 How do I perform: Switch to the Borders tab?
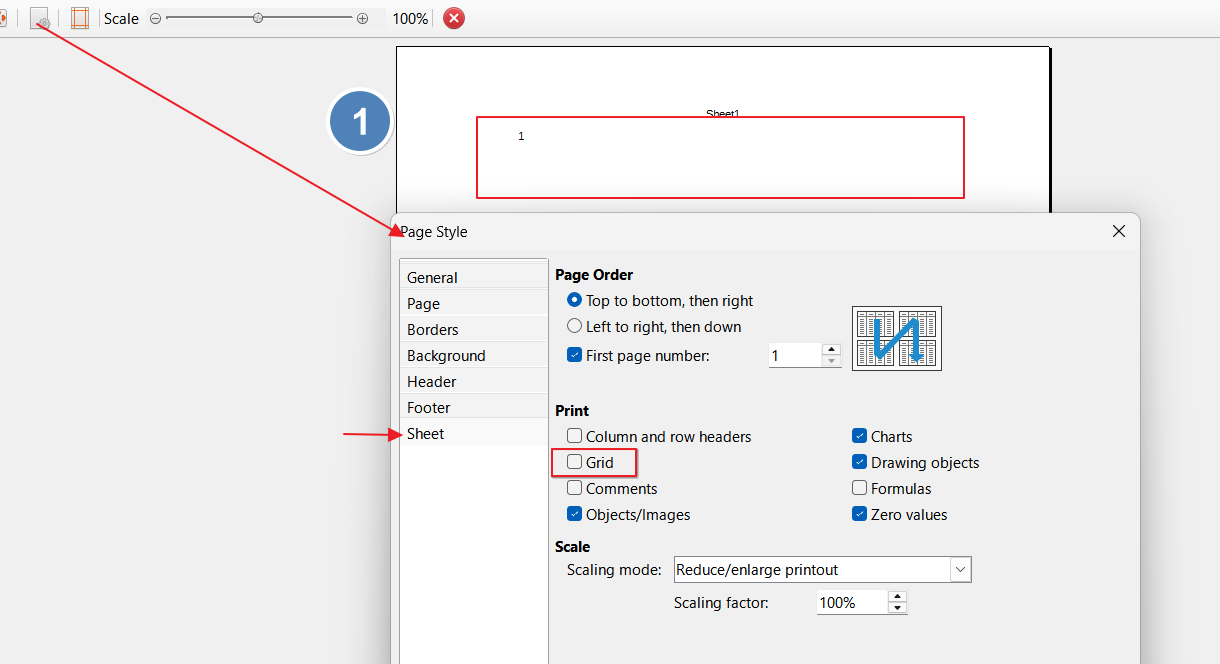click(433, 330)
